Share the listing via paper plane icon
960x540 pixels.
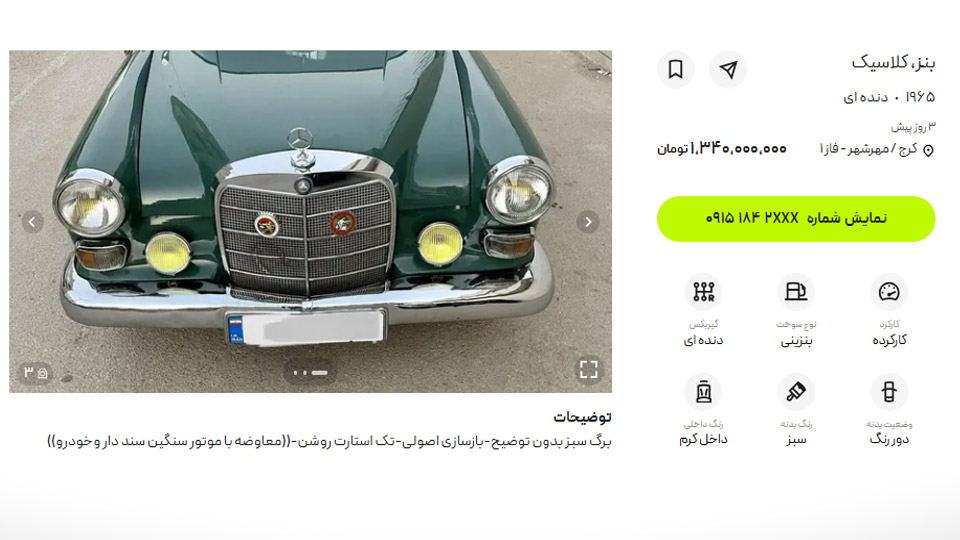tap(728, 69)
